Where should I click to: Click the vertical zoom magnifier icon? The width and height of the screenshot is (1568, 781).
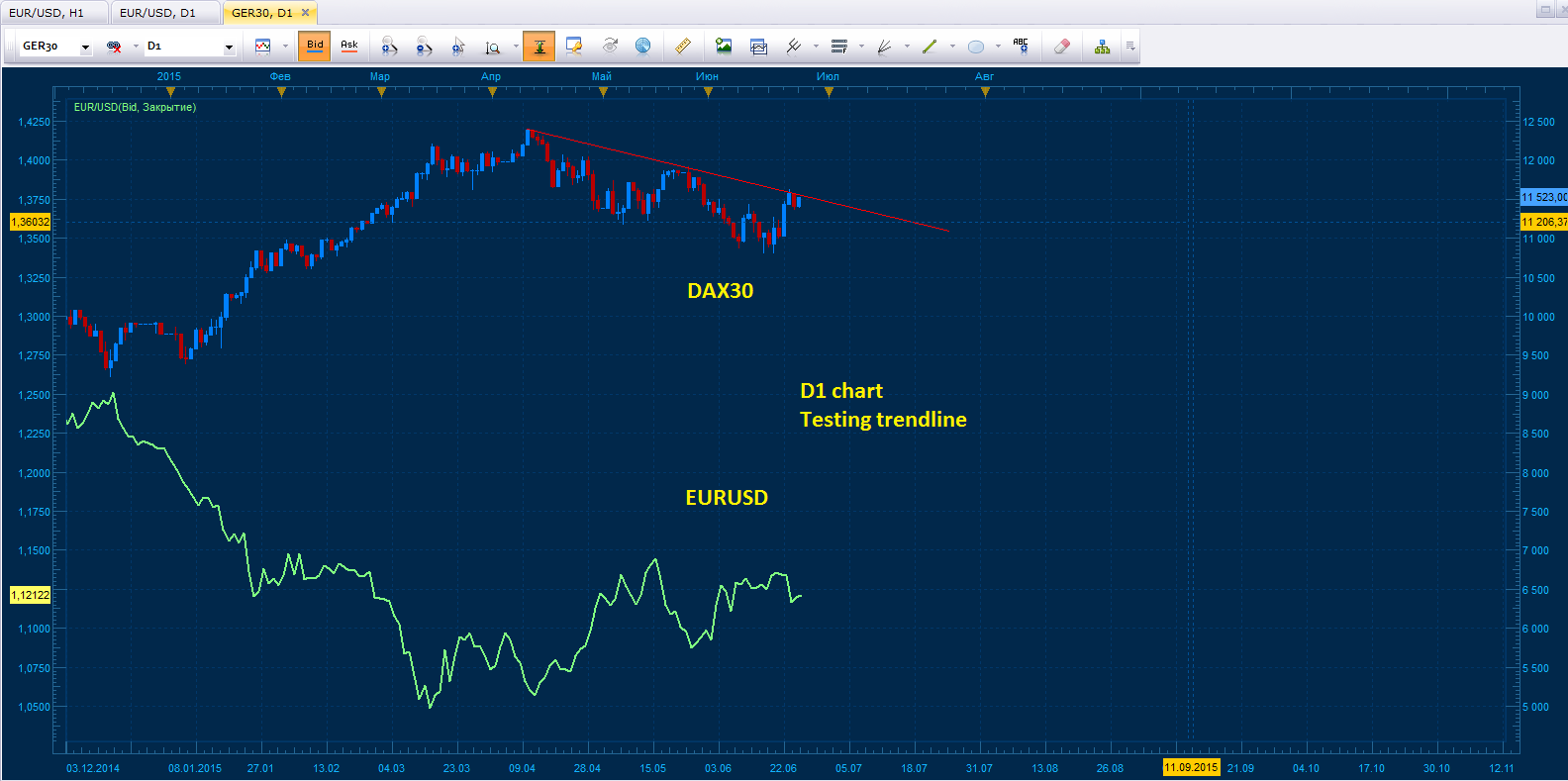tap(493, 47)
